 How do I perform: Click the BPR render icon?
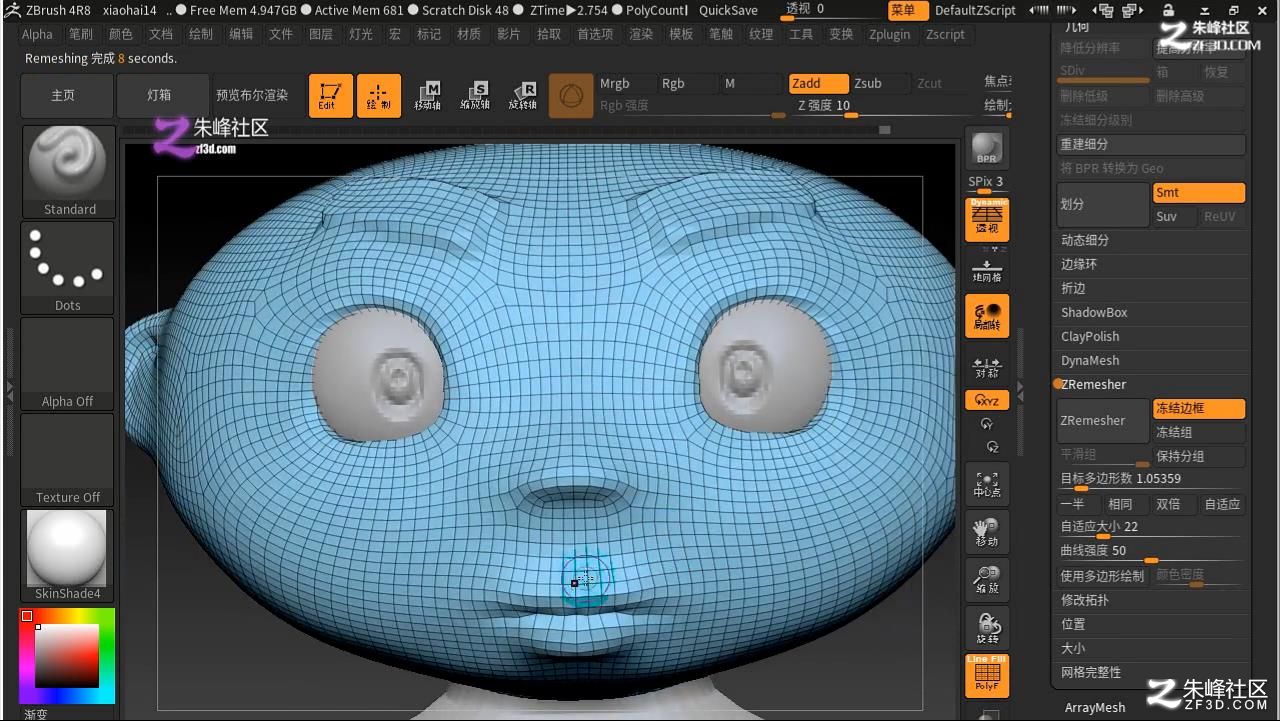coord(987,148)
